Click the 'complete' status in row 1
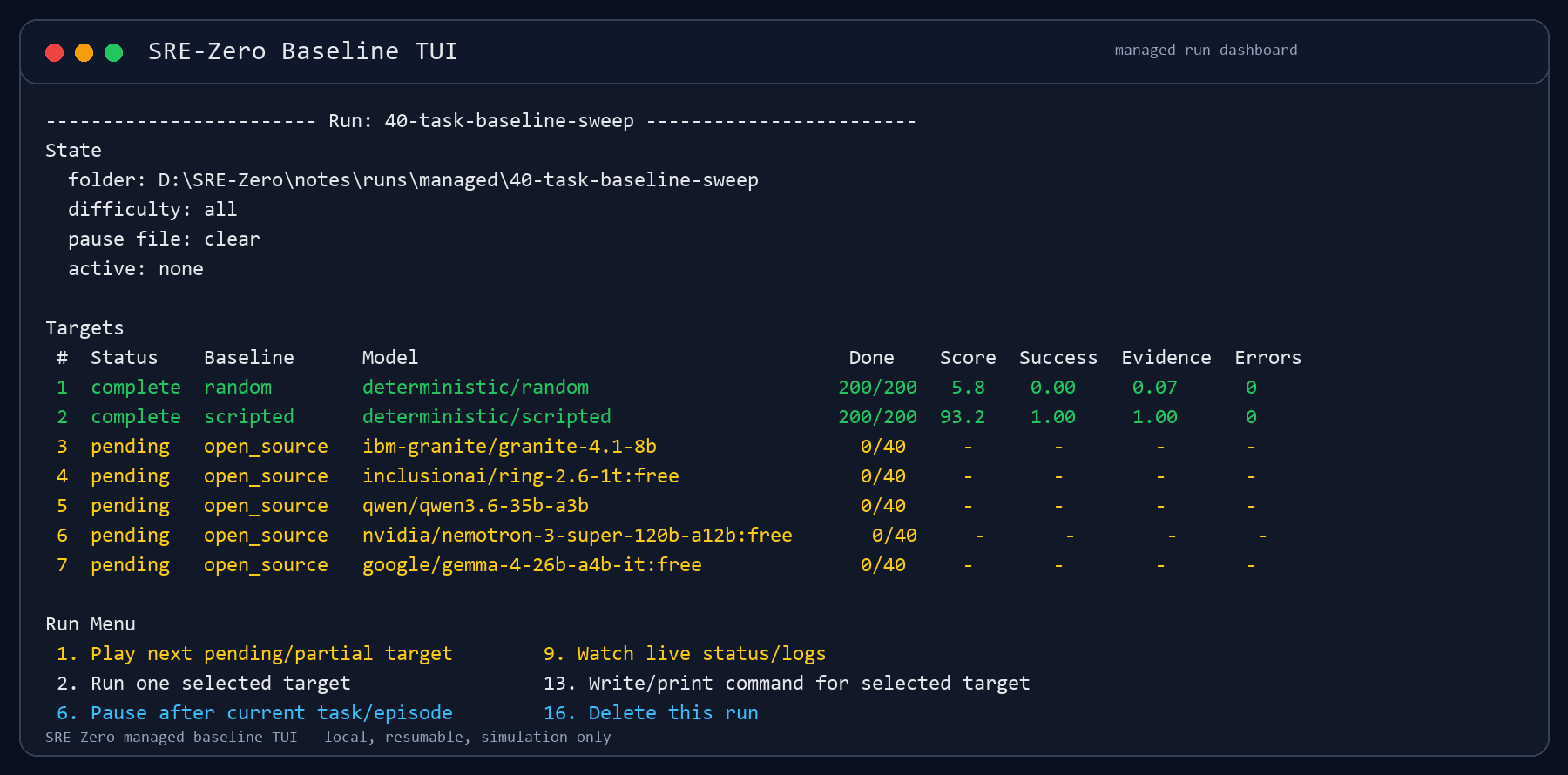The width and height of the screenshot is (1568, 775). [x=136, y=387]
